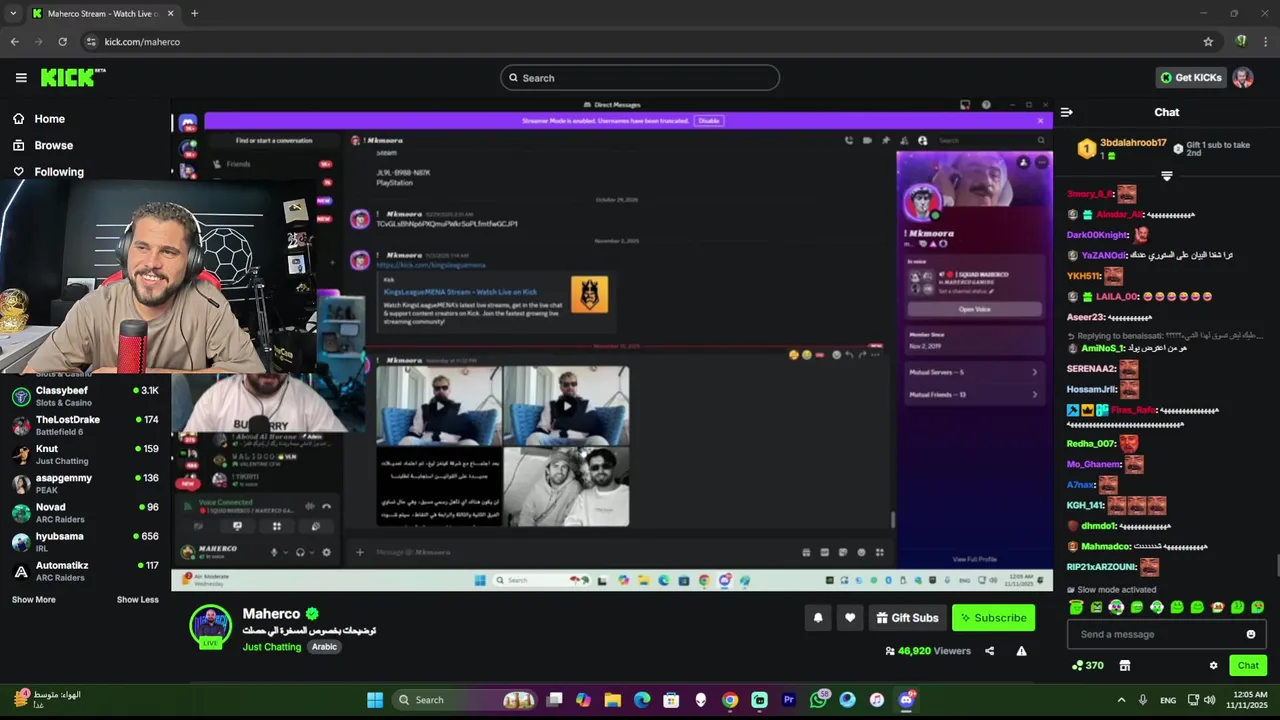The height and width of the screenshot is (720, 1280).
Task: Open user Dark00Knight in chat
Action: pos(1097,235)
